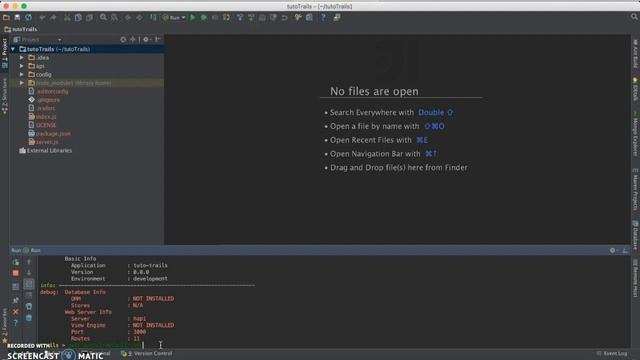
Task: Click the green Debug bug icon
Action: [x=204, y=18]
